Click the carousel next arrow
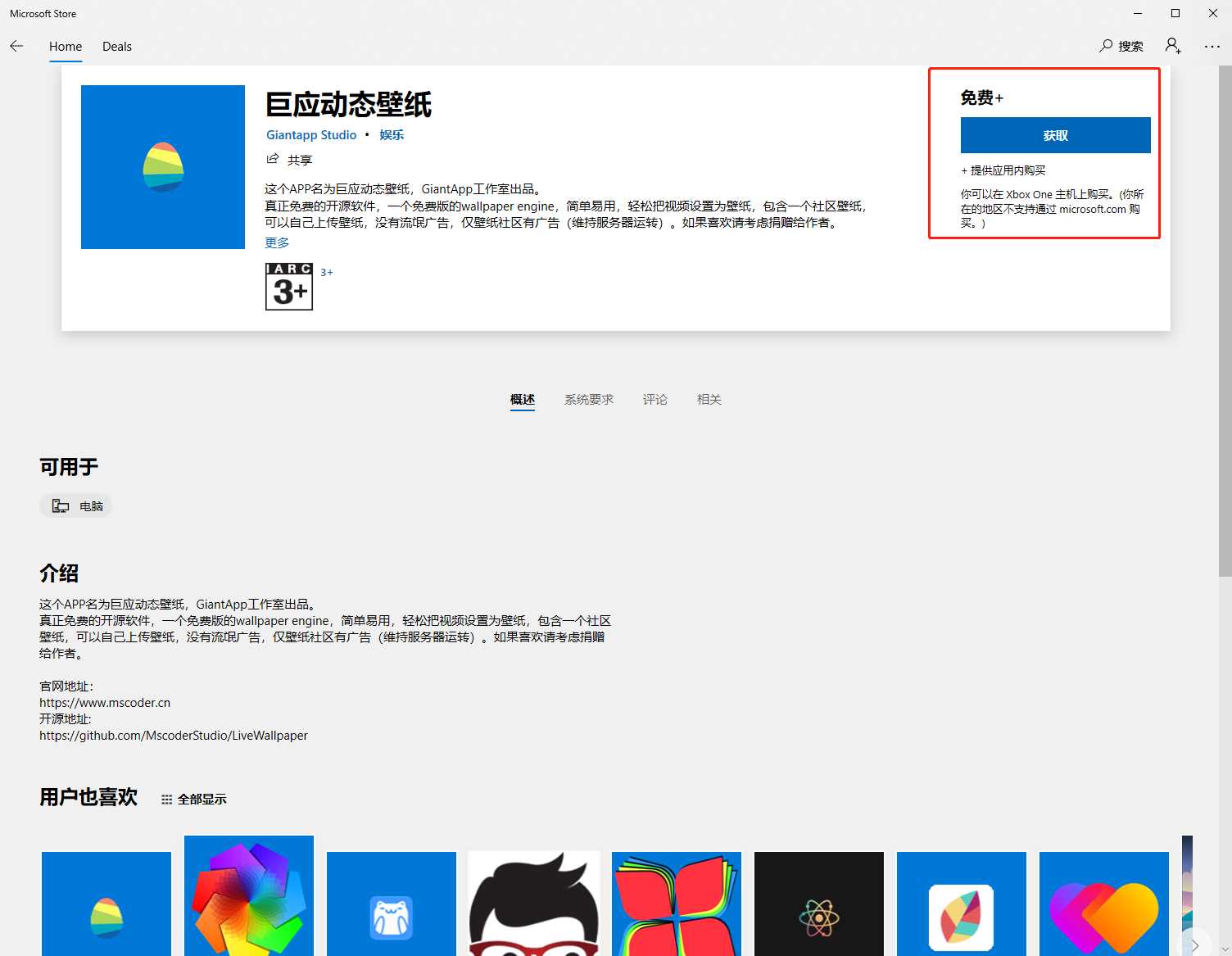 (1195, 944)
